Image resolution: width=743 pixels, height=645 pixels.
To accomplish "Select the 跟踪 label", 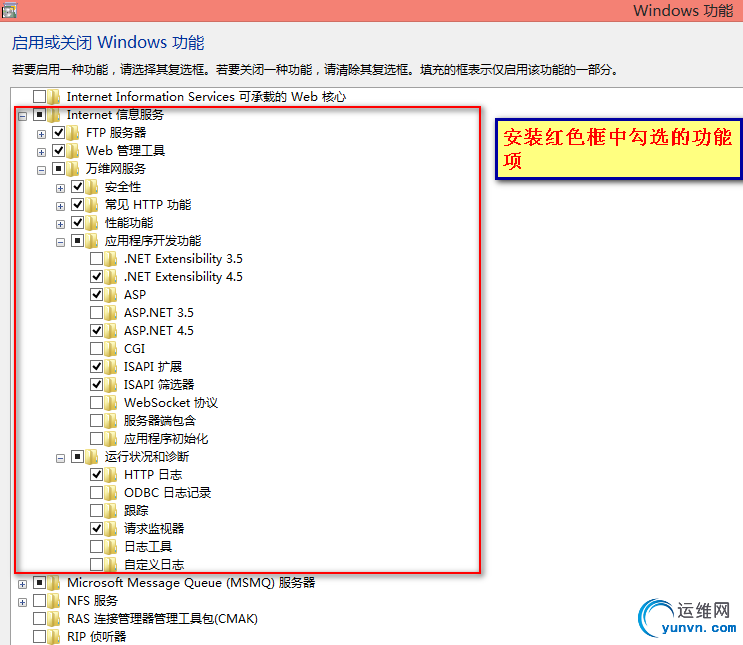I will coord(136,511).
